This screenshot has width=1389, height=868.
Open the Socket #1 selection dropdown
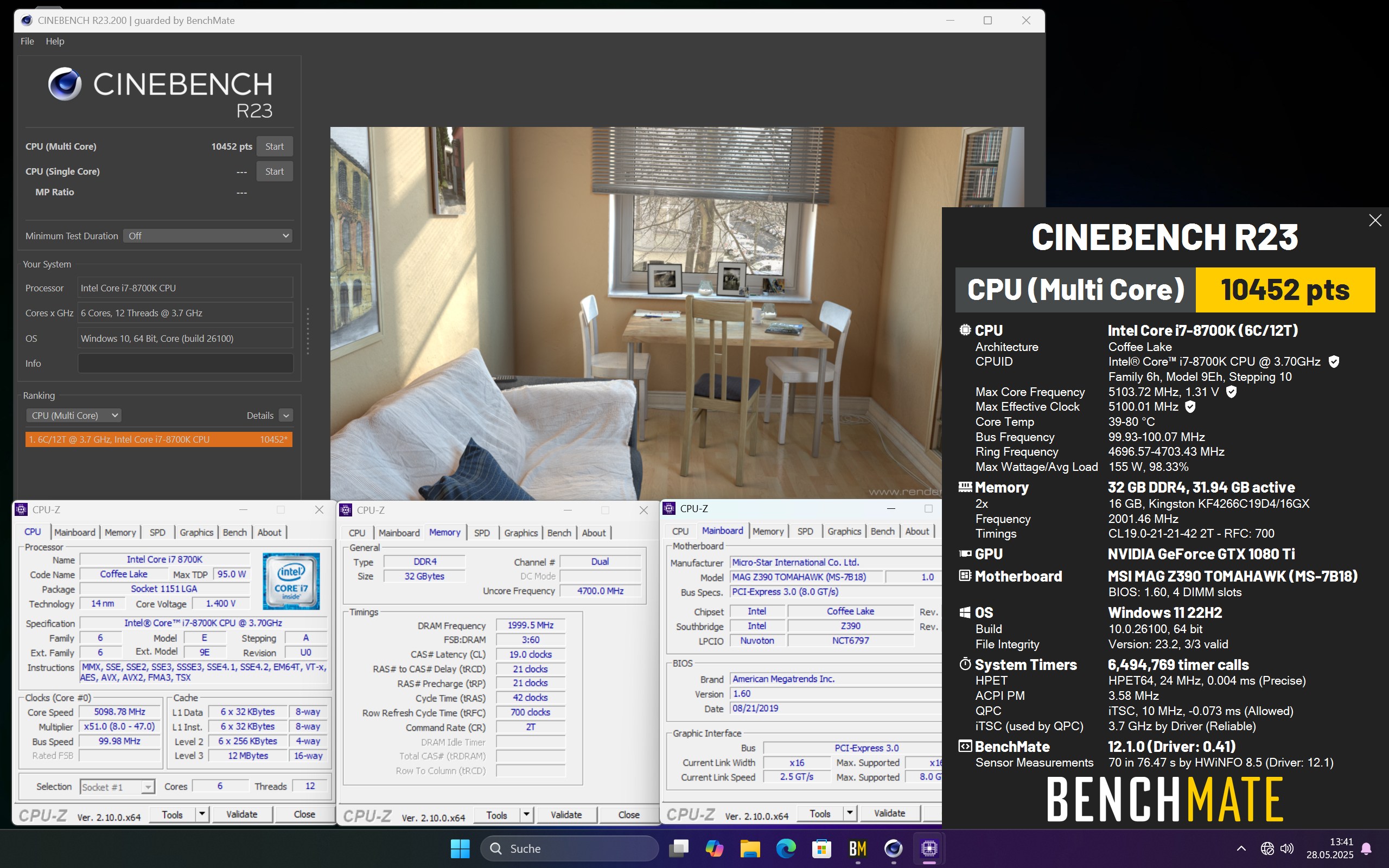coord(117,787)
